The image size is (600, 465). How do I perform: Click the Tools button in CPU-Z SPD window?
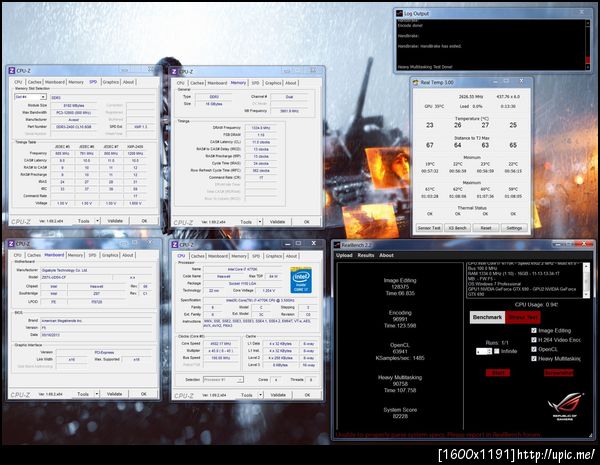click(x=83, y=221)
